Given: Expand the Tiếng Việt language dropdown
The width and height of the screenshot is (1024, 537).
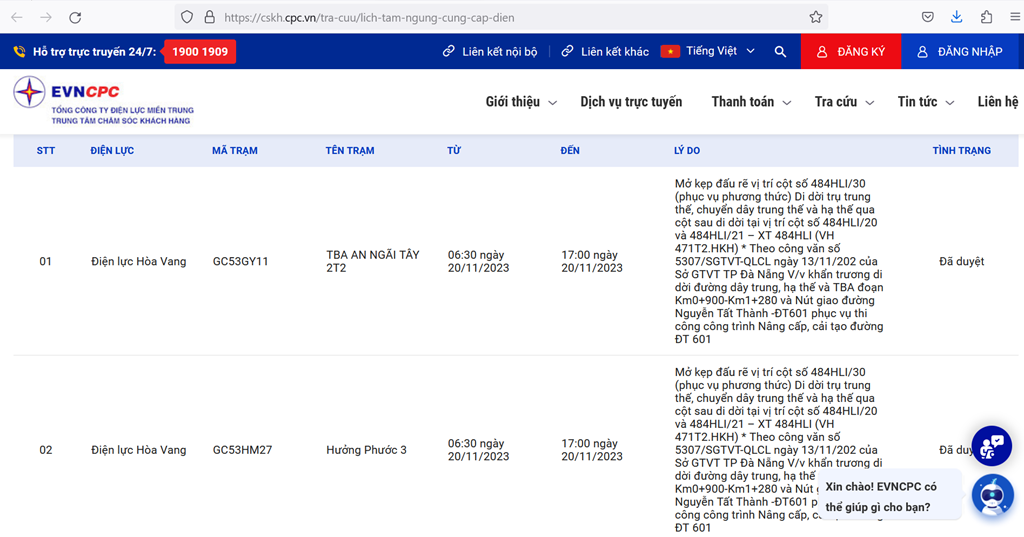Looking at the screenshot, I should (708, 51).
